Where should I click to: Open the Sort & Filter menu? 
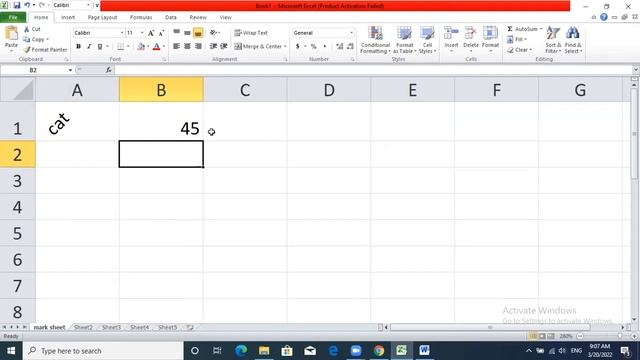[553, 40]
